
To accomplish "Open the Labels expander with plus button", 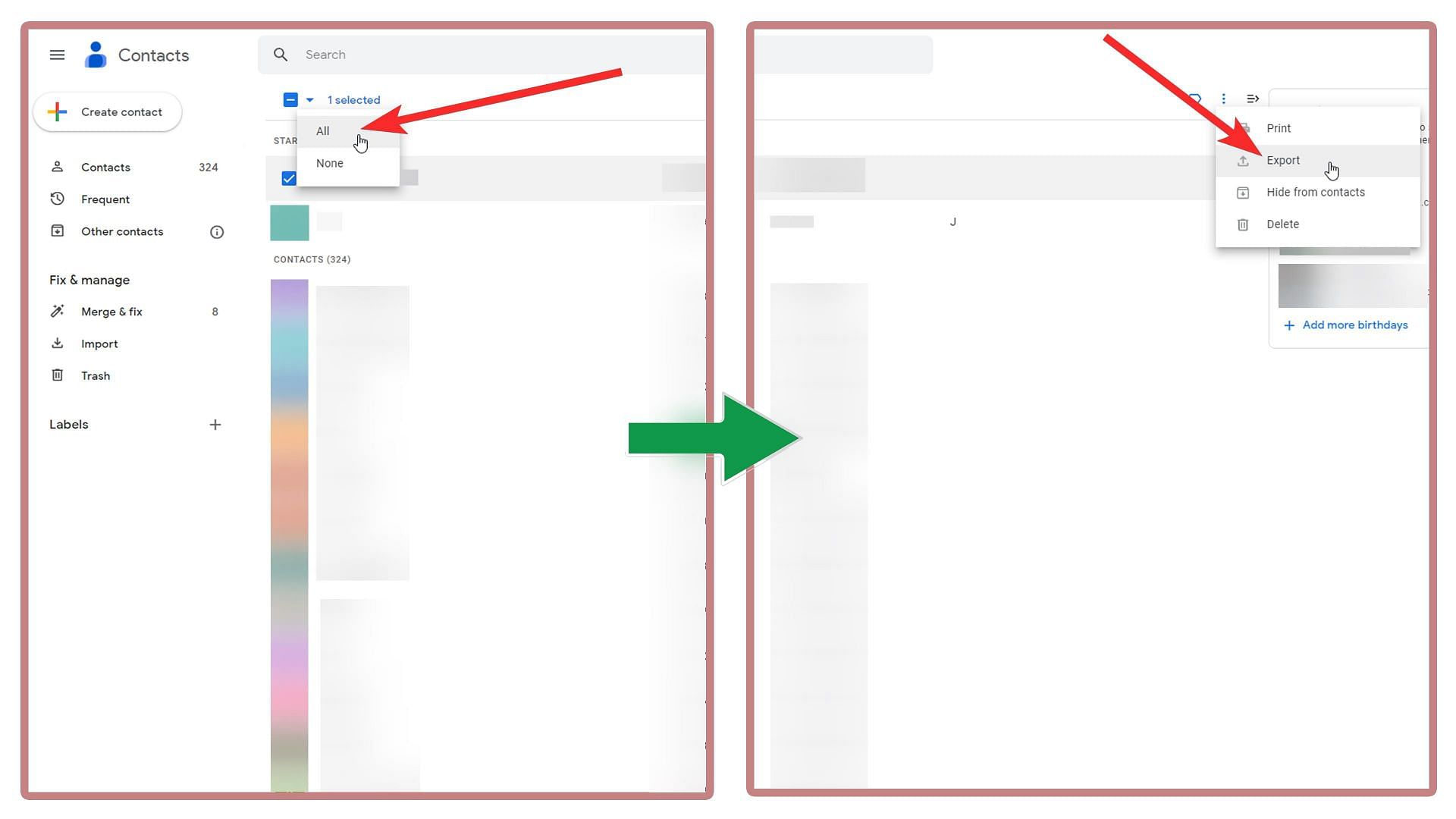I will pos(213,423).
